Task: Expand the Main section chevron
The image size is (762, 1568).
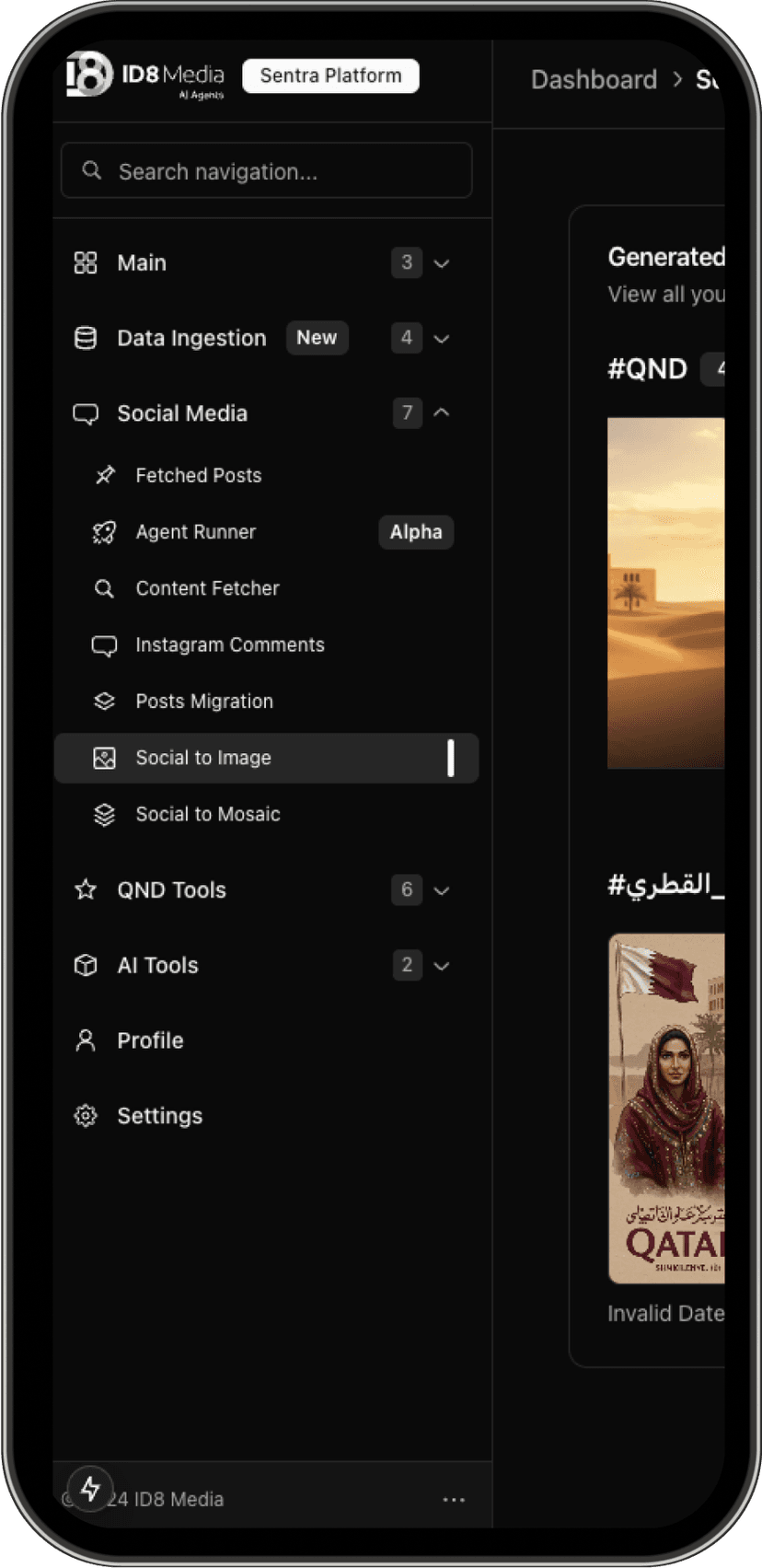Action: [442, 263]
